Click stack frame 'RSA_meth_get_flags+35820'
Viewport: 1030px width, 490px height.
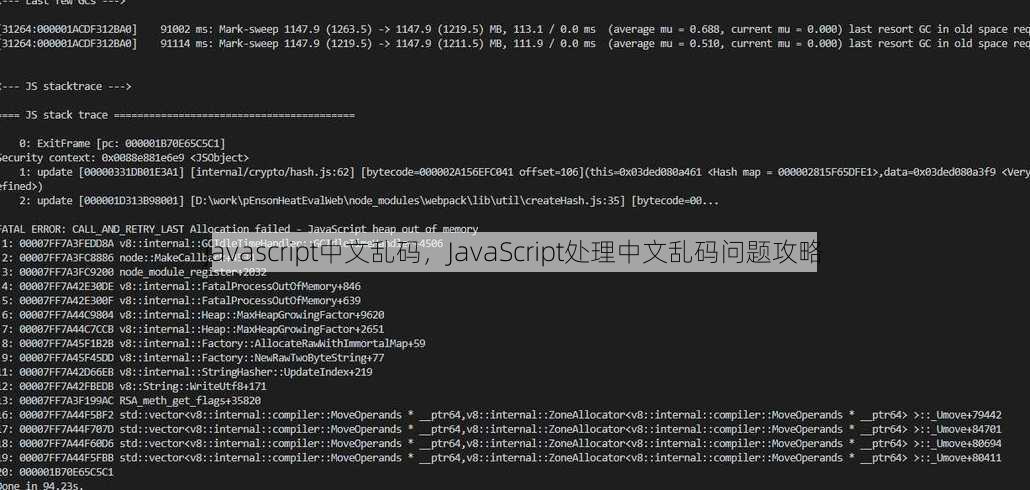point(190,401)
